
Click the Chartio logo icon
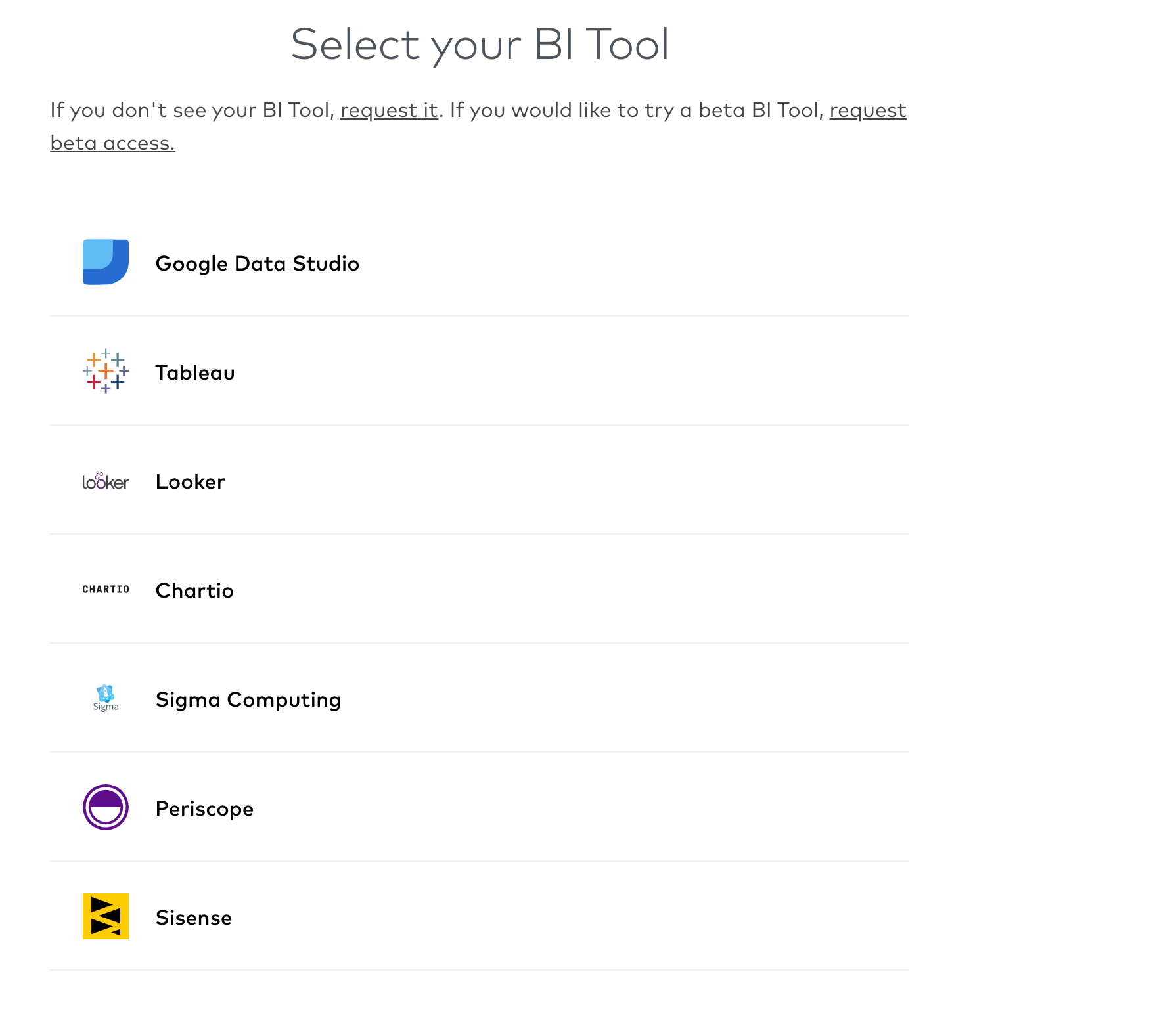pos(106,589)
